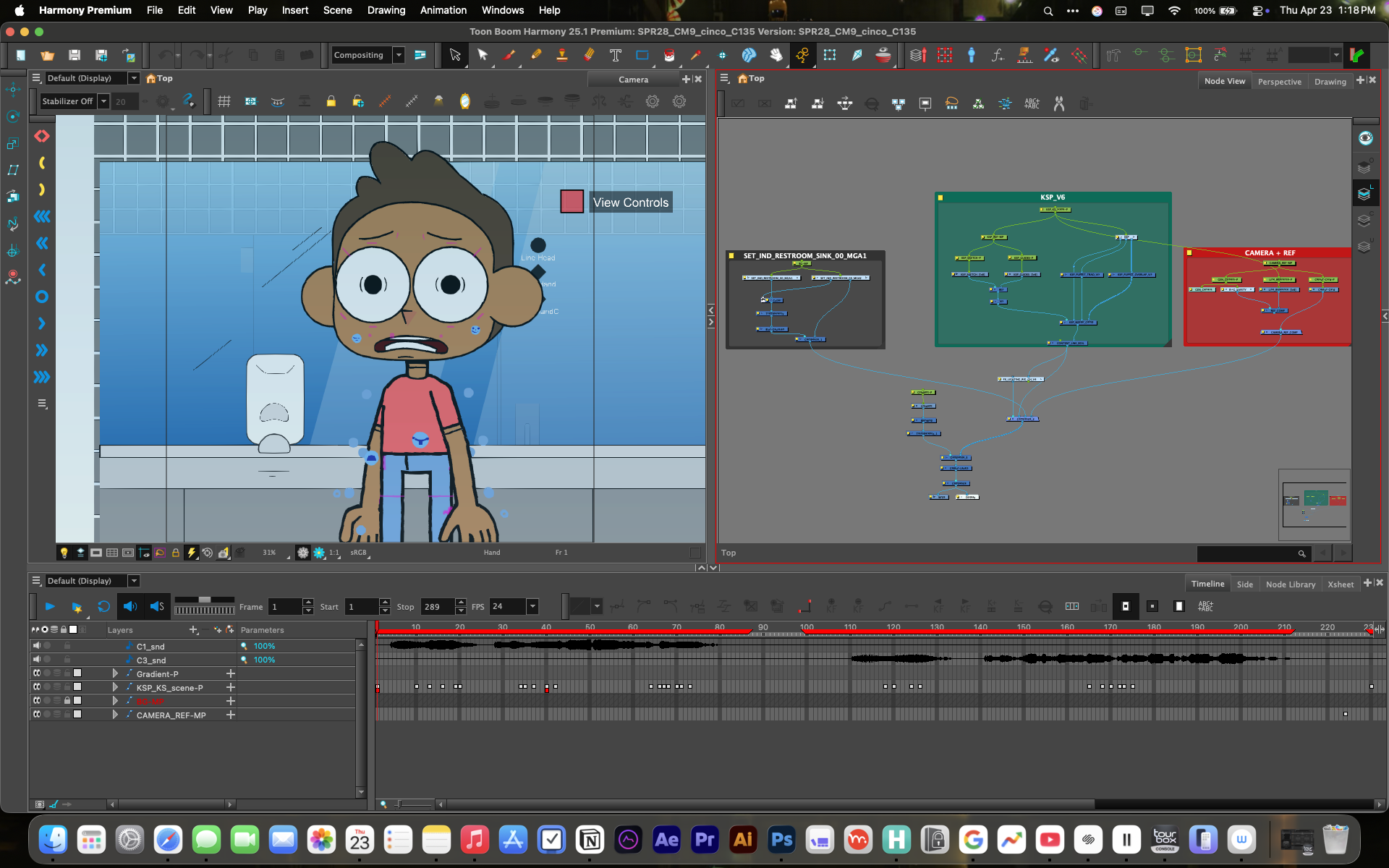Toggle visibility of Gradient-P layer
The image size is (1389, 868).
[37, 673]
